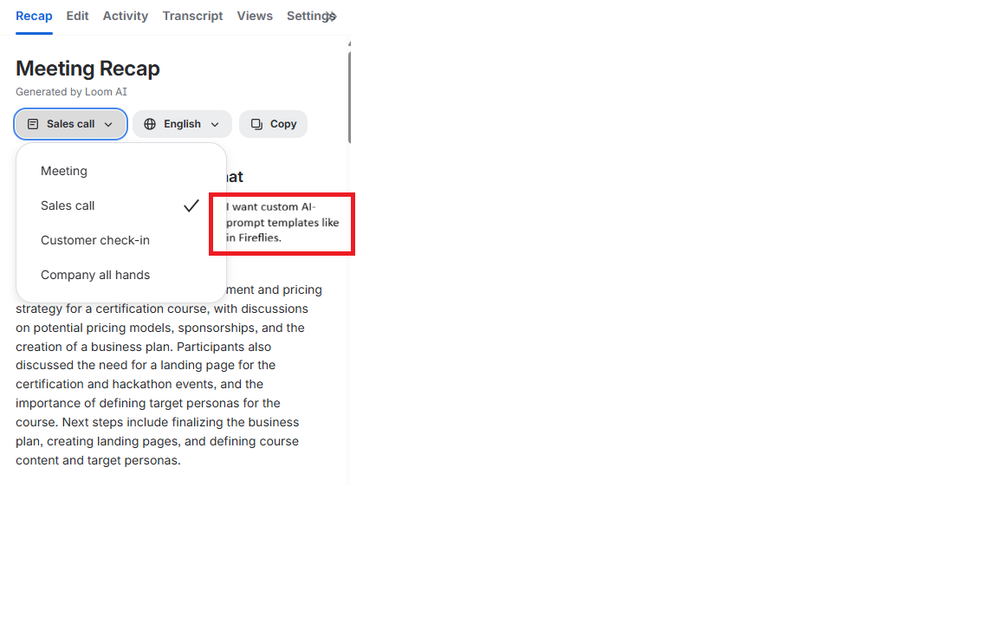Click the document icon in Sales call button
Image resolution: width=998 pixels, height=624 pixels.
coord(33,124)
